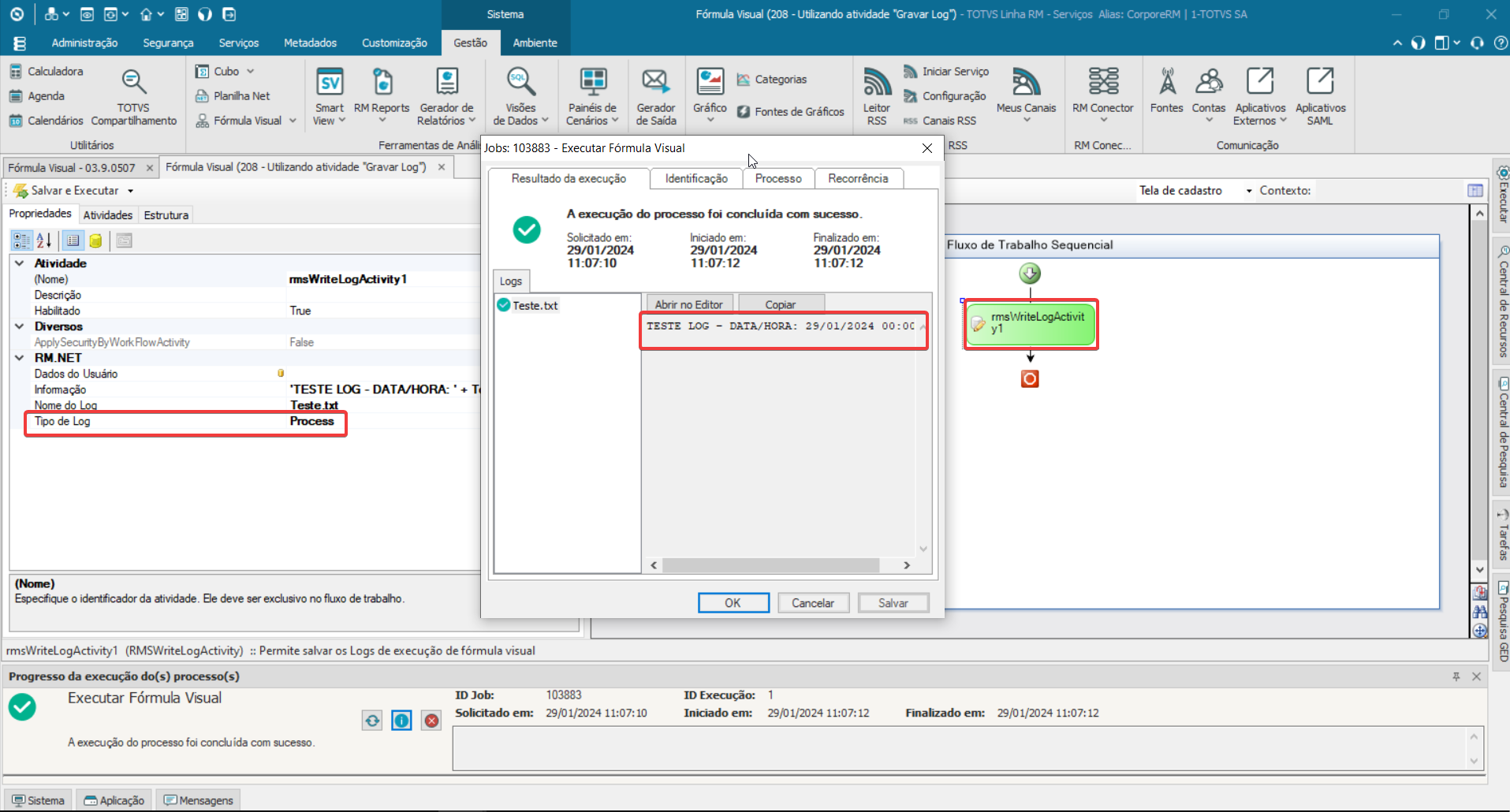
Task: Click the red end node in workflow
Action: [x=1030, y=379]
